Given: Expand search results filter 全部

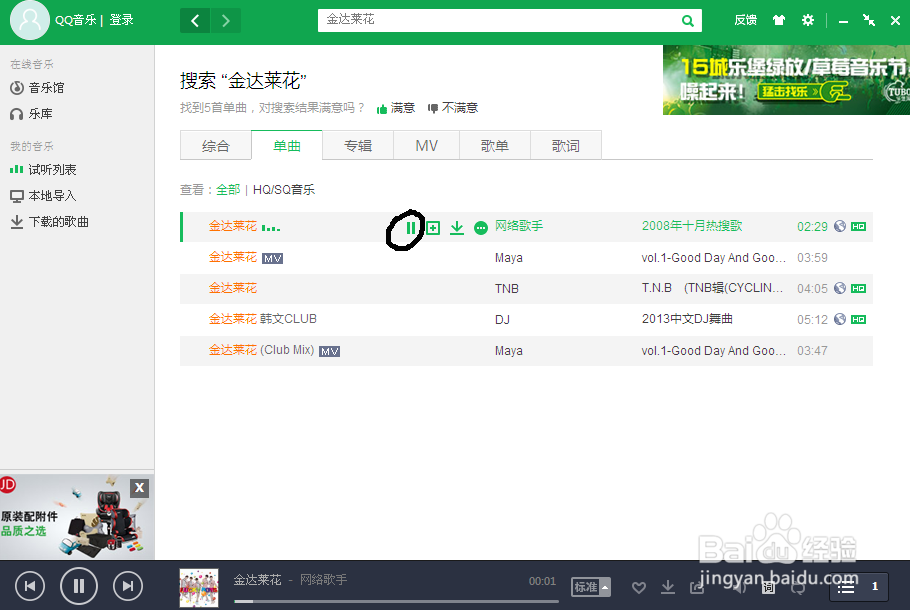Looking at the screenshot, I should coord(227,190).
